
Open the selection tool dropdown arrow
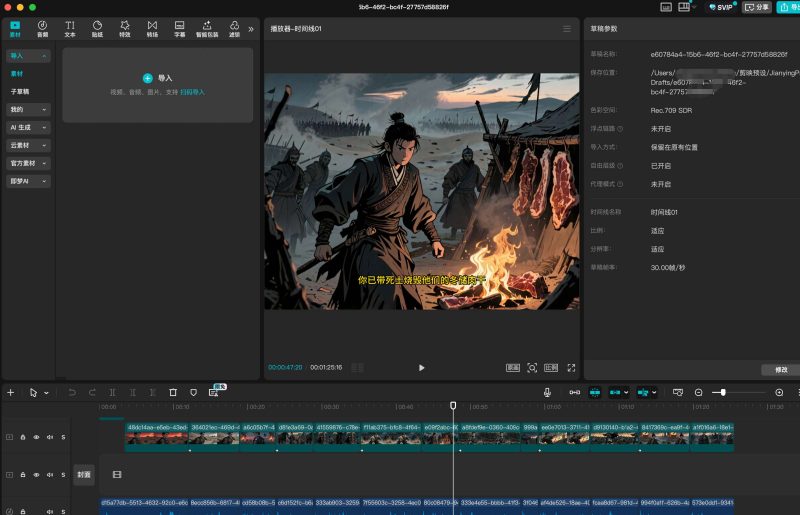click(x=46, y=393)
